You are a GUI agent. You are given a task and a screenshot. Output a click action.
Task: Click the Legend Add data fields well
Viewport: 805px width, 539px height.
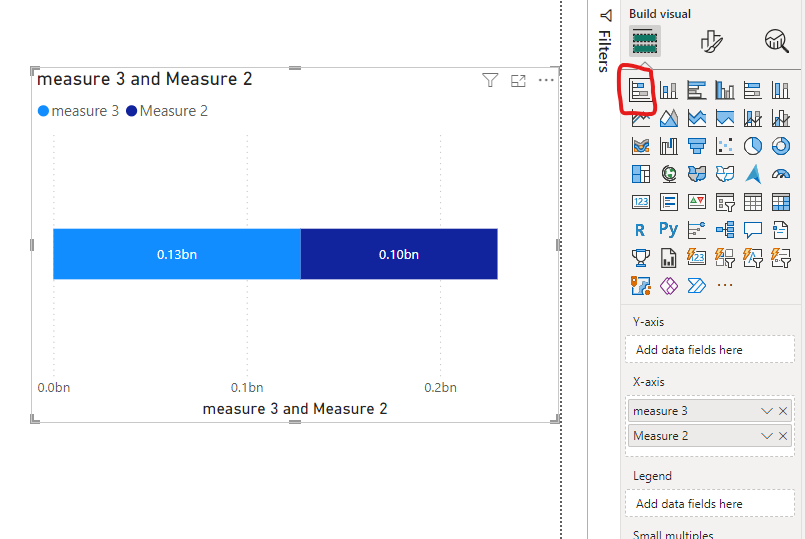click(x=710, y=504)
